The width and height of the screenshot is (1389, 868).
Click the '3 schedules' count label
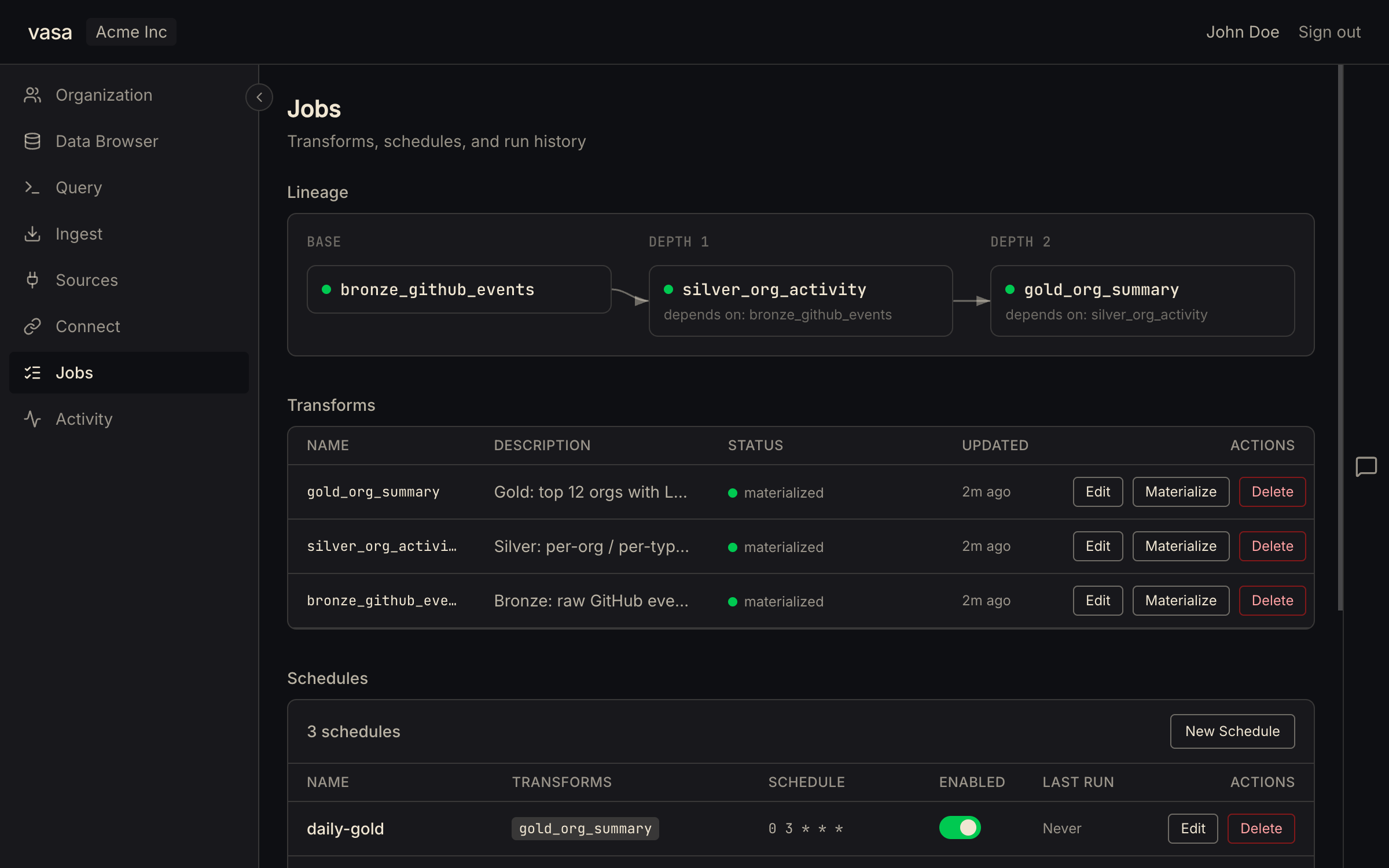click(354, 731)
